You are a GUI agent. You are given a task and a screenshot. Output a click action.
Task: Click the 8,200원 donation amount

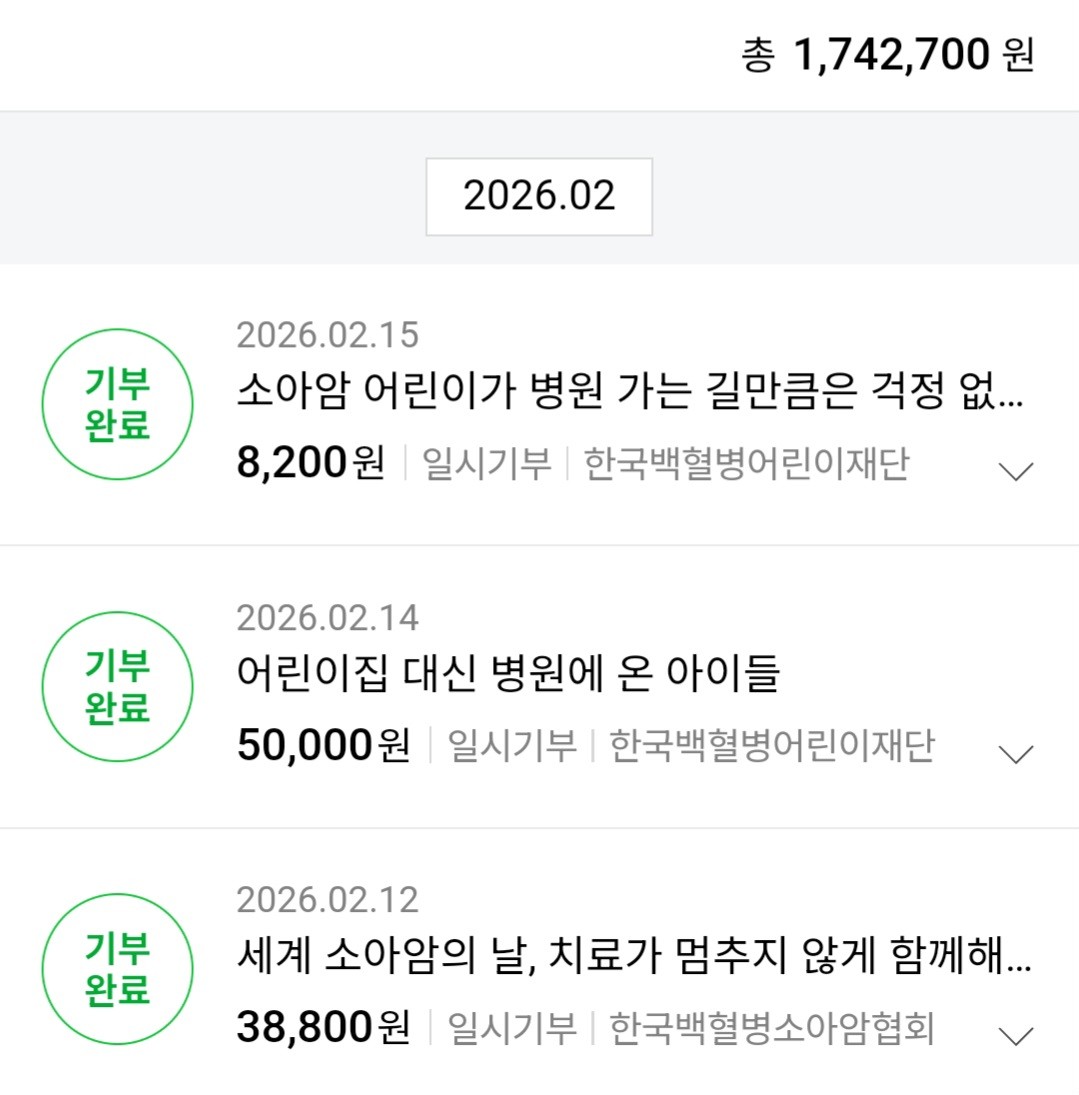coord(310,464)
